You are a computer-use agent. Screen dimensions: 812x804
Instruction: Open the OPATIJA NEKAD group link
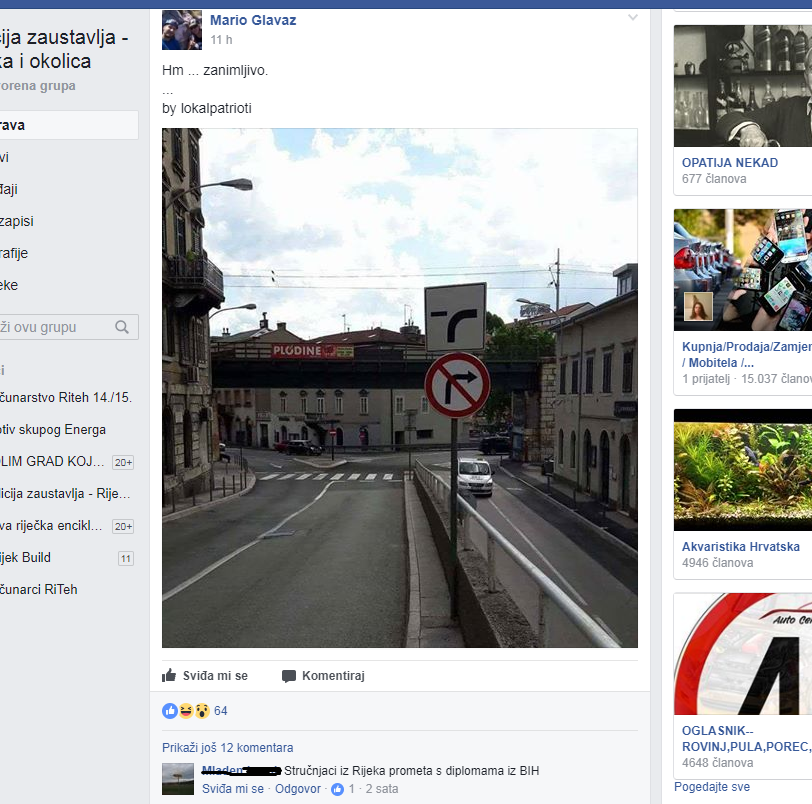pos(729,163)
